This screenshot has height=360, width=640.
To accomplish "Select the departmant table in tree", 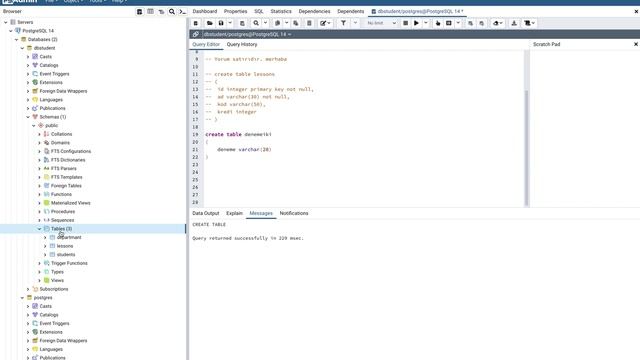I will click(69, 238).
